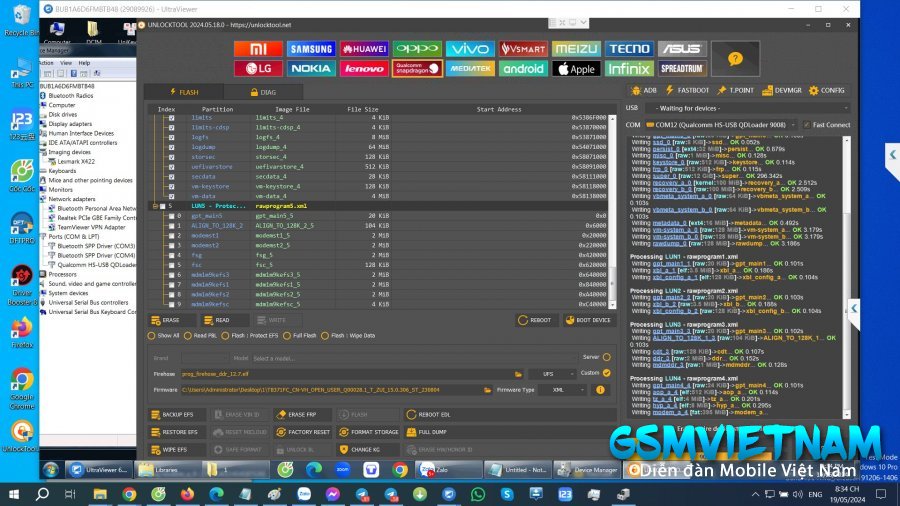Open ADB tools
Viewport: 900px width, 506px height.
[x=643, y=91]
